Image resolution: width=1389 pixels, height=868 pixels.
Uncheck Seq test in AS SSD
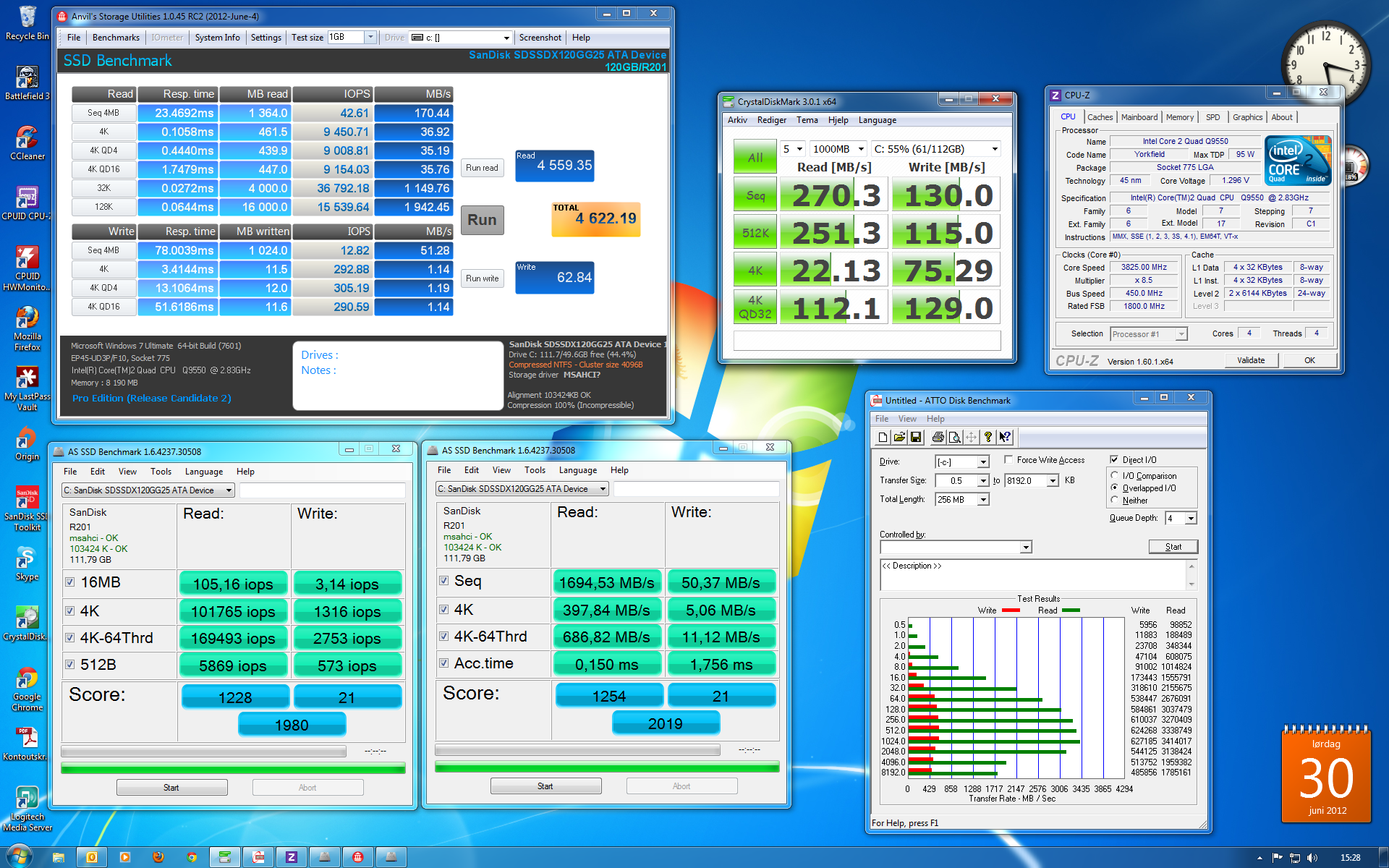click(x=444, y=581)
